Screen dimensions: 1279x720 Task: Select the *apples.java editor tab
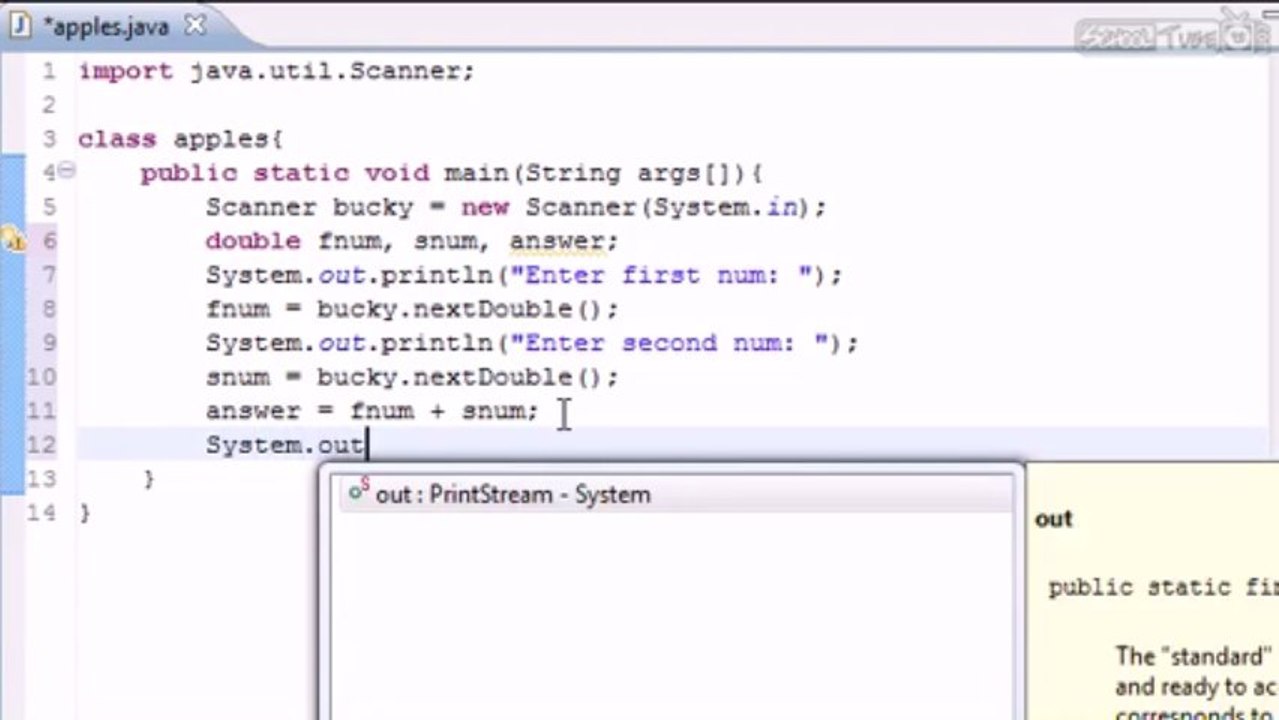109,27
